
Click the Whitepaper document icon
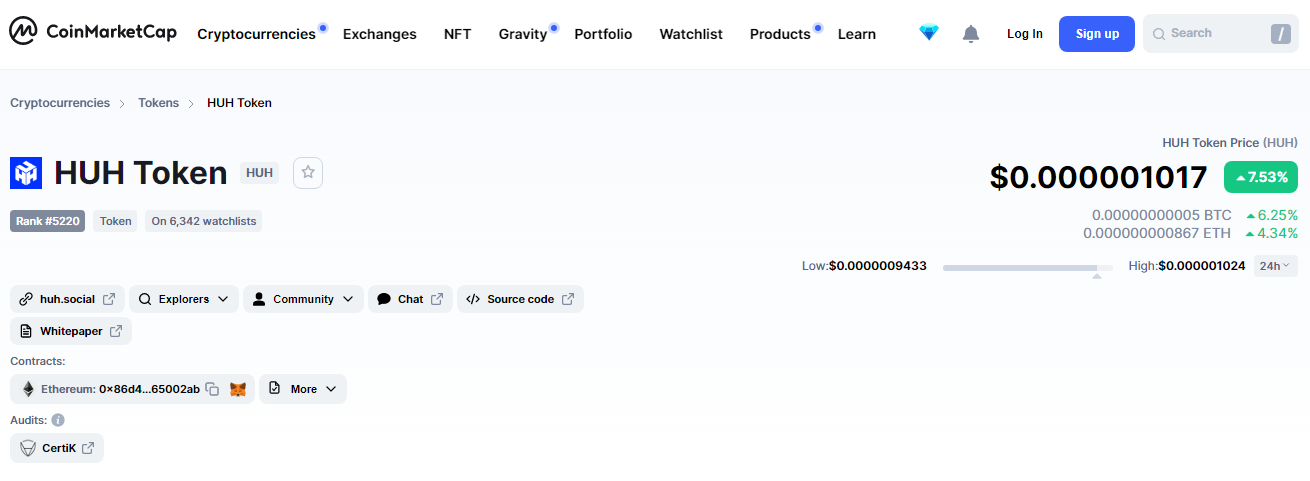tap(27, 331)
